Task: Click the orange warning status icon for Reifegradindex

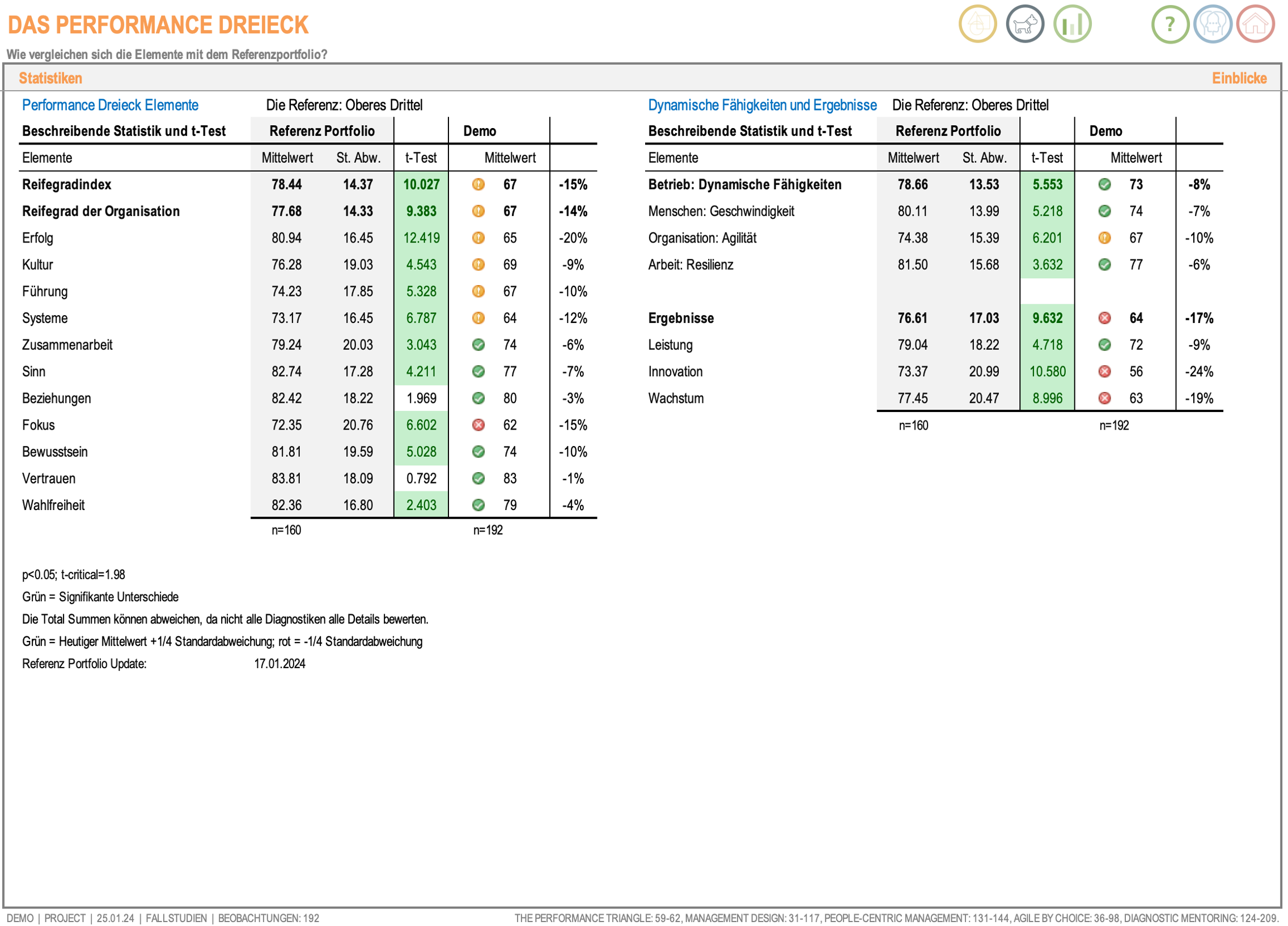Action: coord(478,185)
